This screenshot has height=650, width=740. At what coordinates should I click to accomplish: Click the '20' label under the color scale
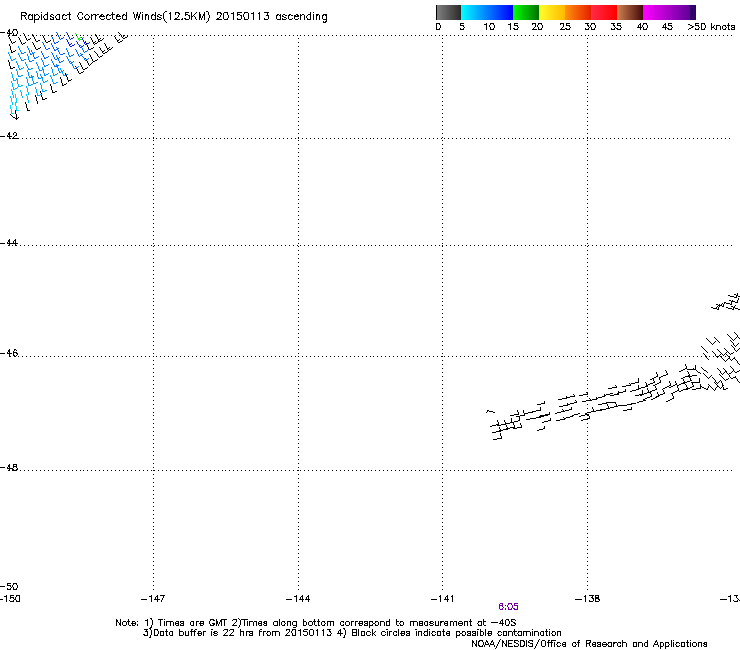click(x=537, y=27)
